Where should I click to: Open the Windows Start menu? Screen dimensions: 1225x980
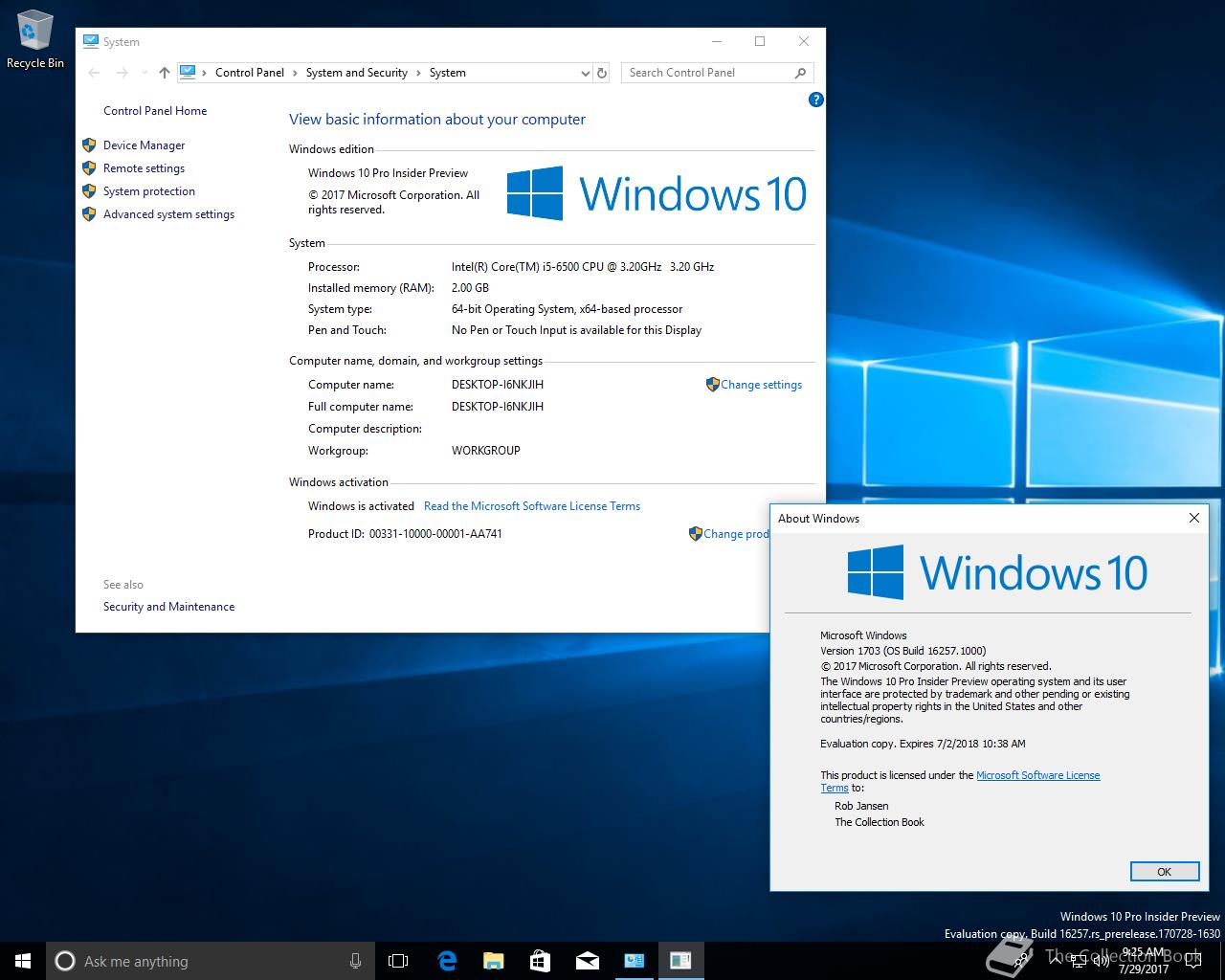click(23, 961)
